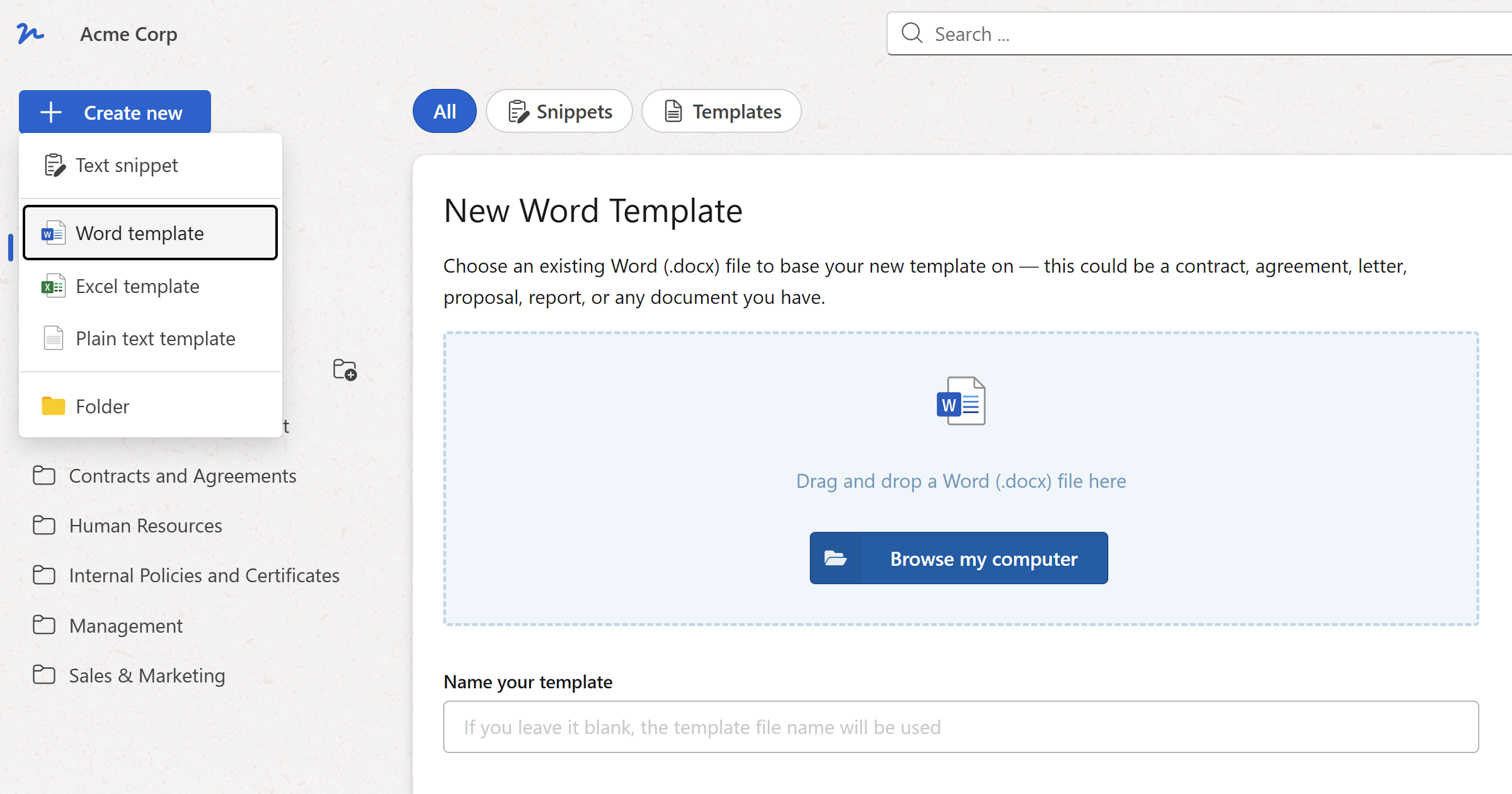This screenshot has width=1512, height=794.
Task: Click the Templates document icon
Action: 673,112
